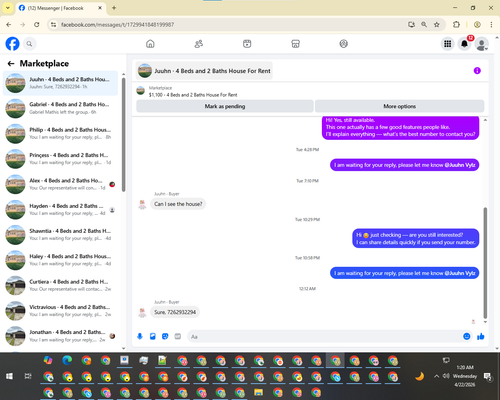500x400 pixels.
Task: Select the Hayden conversation
Action: pyautogui.click(x=60, y=209)
